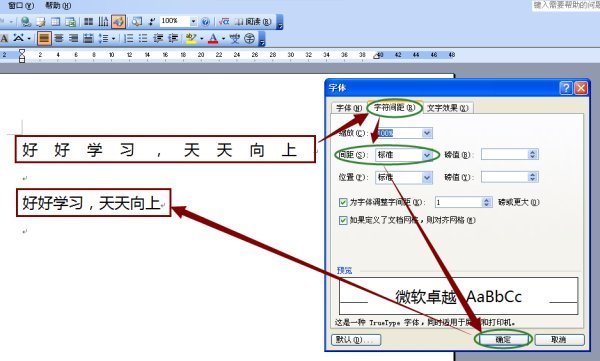Open the Line Spacing dropdown arrow
The width and height of the screenshot is (600, 361).
click(113, 39)
